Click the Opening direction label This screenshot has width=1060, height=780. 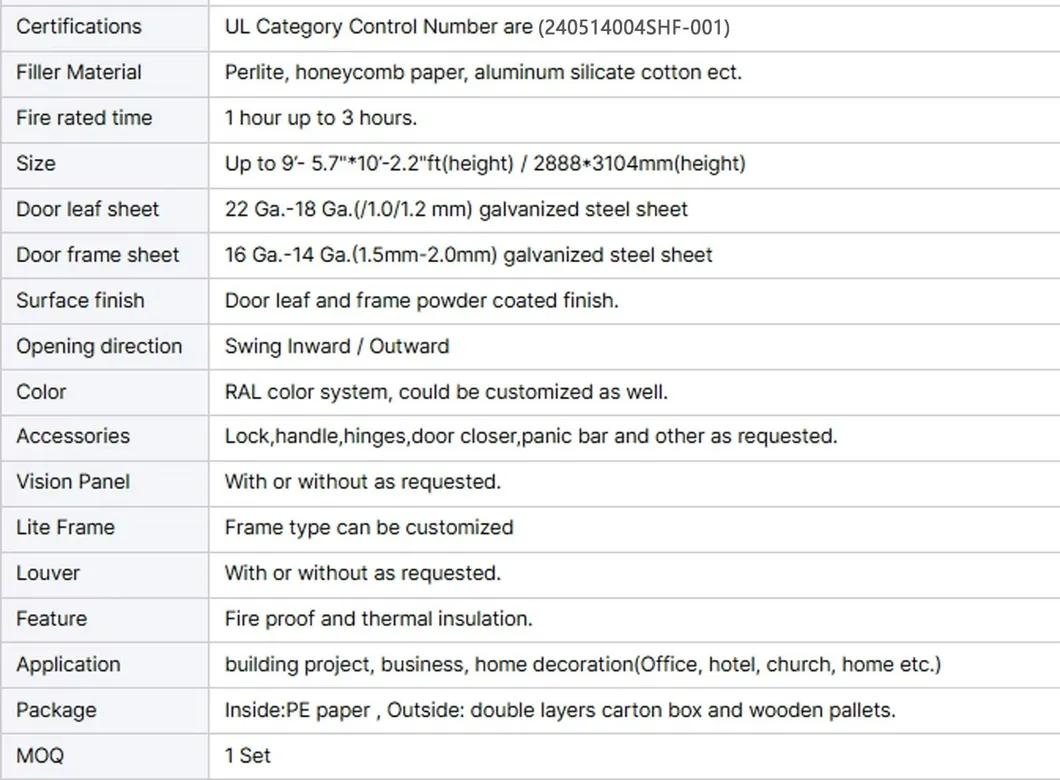[99, 346]
